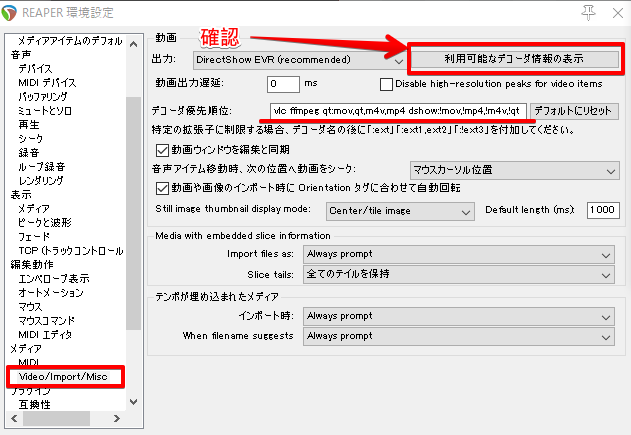Select バッファリング in tree
The width and height of the screenshot is (631, 435).
tap(43, 97)
